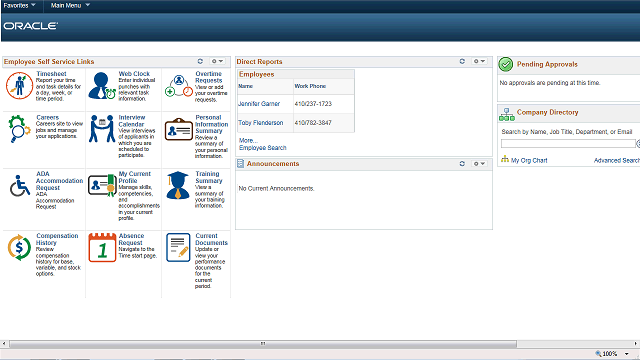The image size is (640, 360).
Task: Click the horizontal scrollbar thumb
Action: click(x=263, y=344)
